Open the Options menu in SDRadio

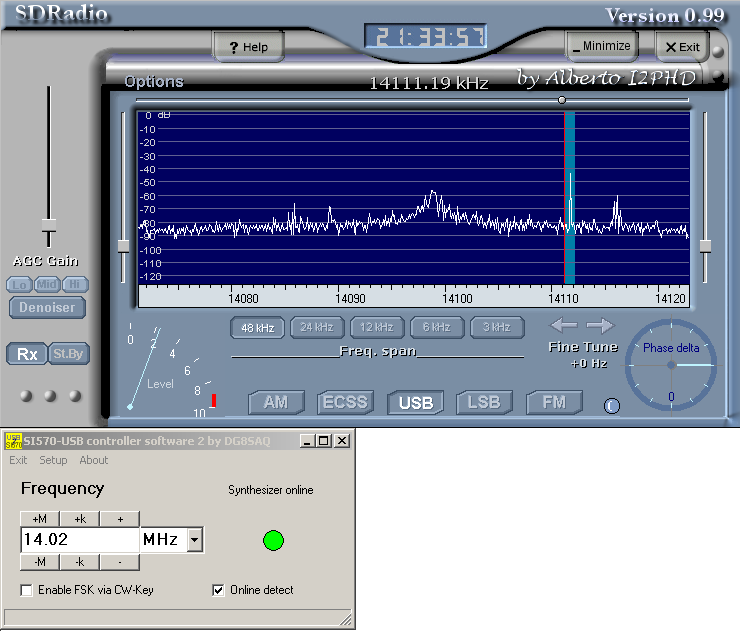154,82
